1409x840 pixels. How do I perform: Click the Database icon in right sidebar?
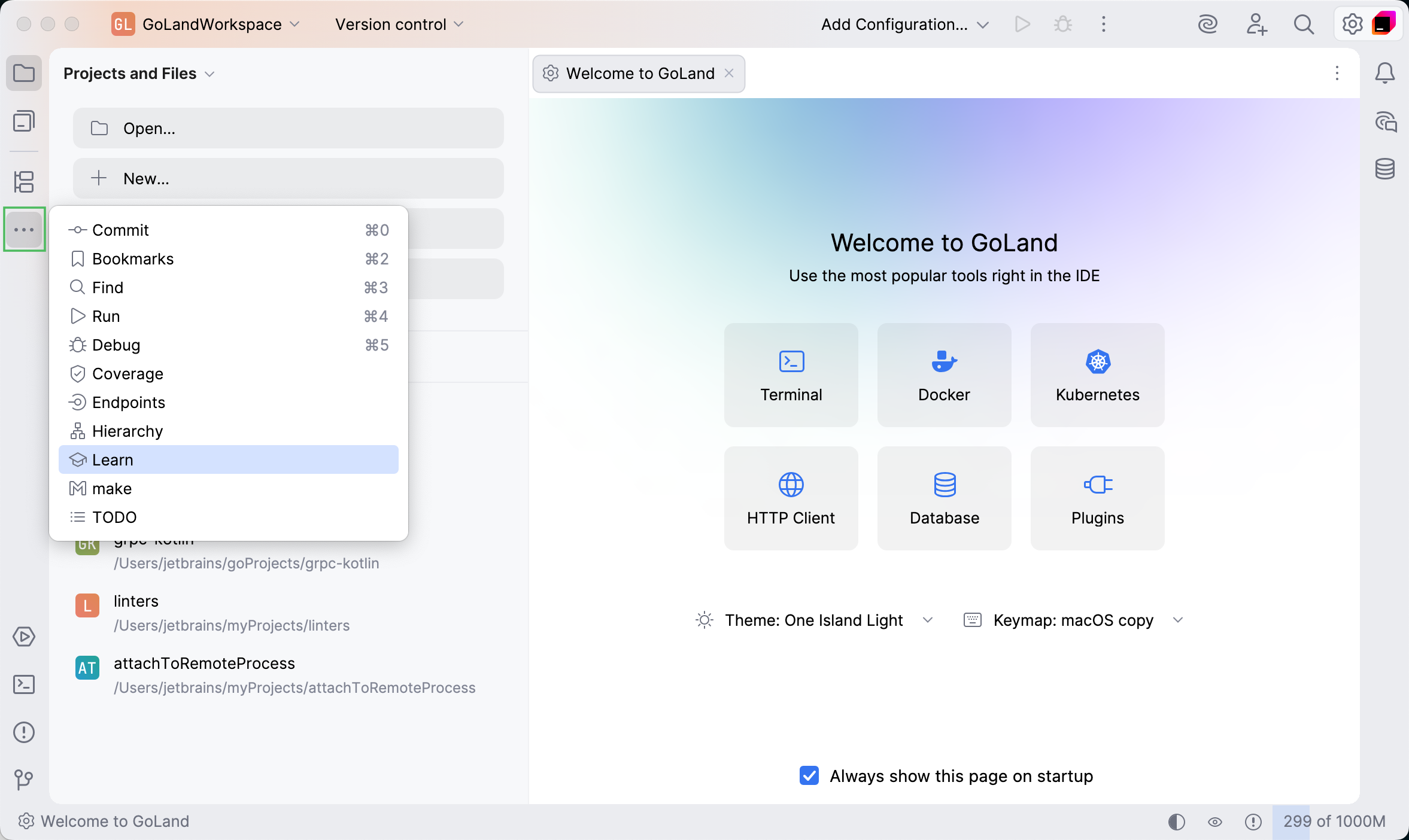pos(1385,169)
